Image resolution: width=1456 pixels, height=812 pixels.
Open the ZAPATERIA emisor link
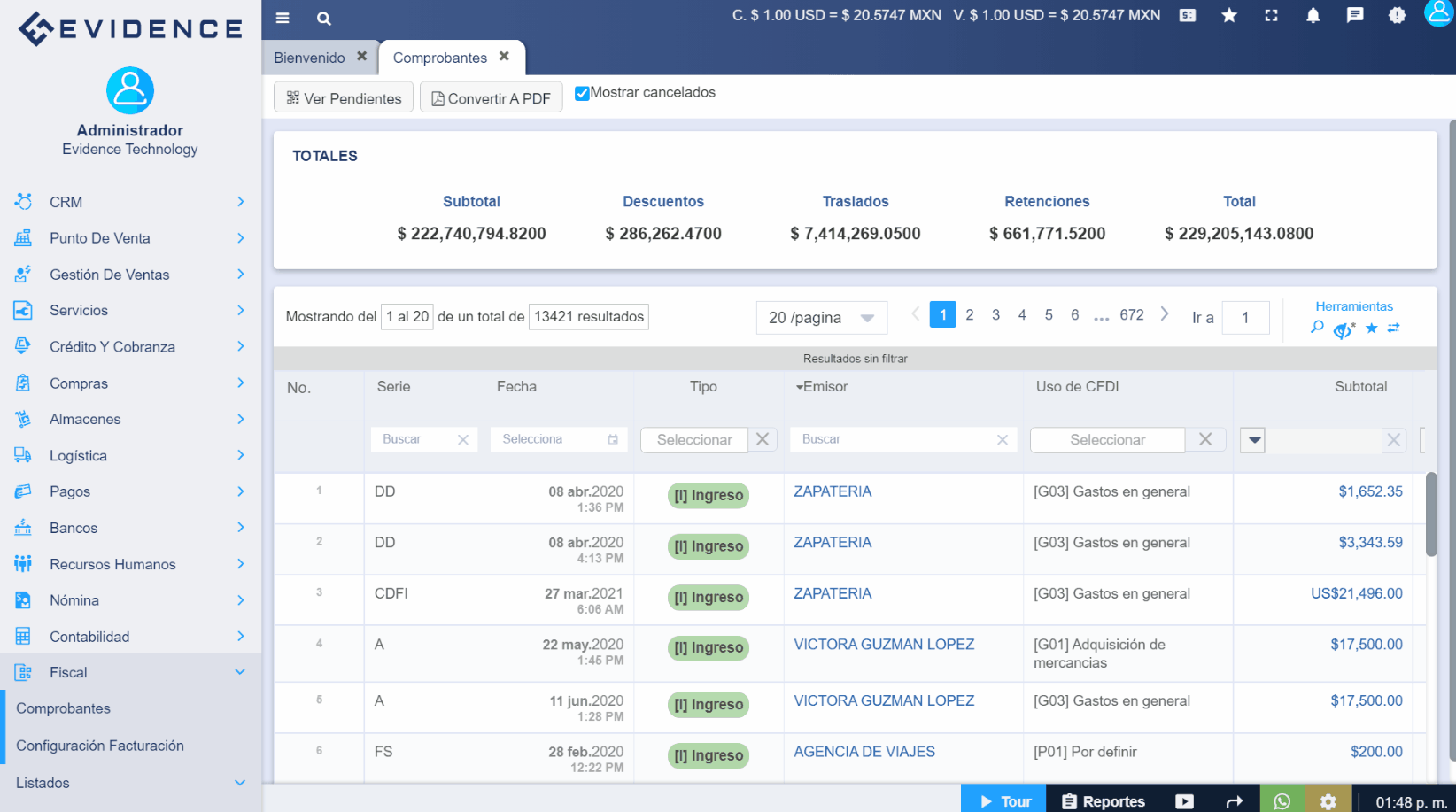coord(833,491)
